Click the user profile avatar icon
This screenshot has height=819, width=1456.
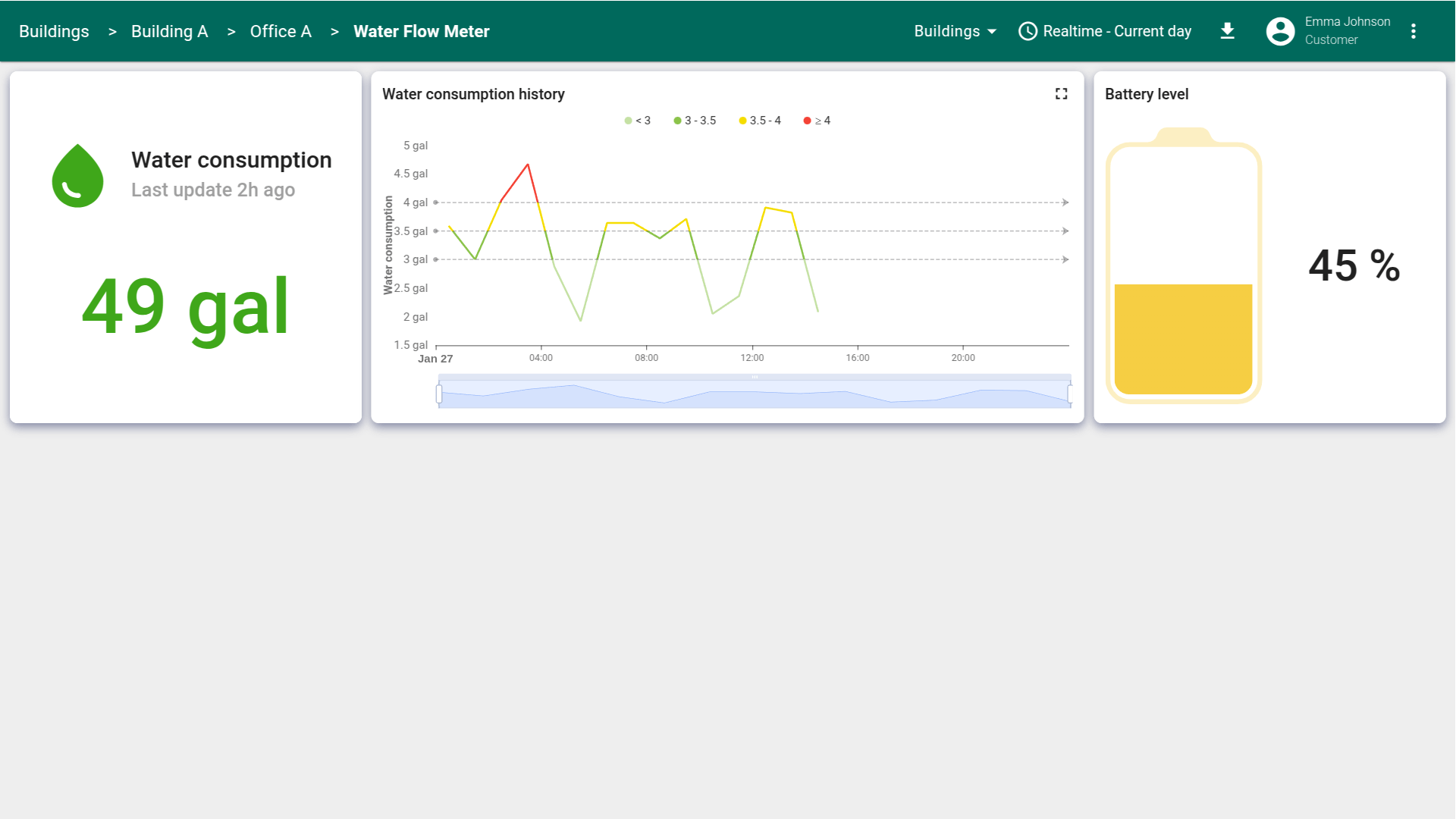point(1280,31)
